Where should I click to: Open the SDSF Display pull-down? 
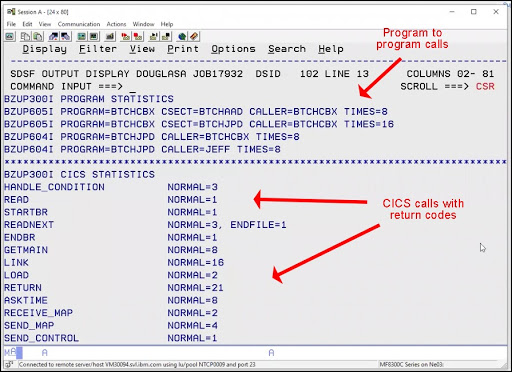(x=44, y=49)
